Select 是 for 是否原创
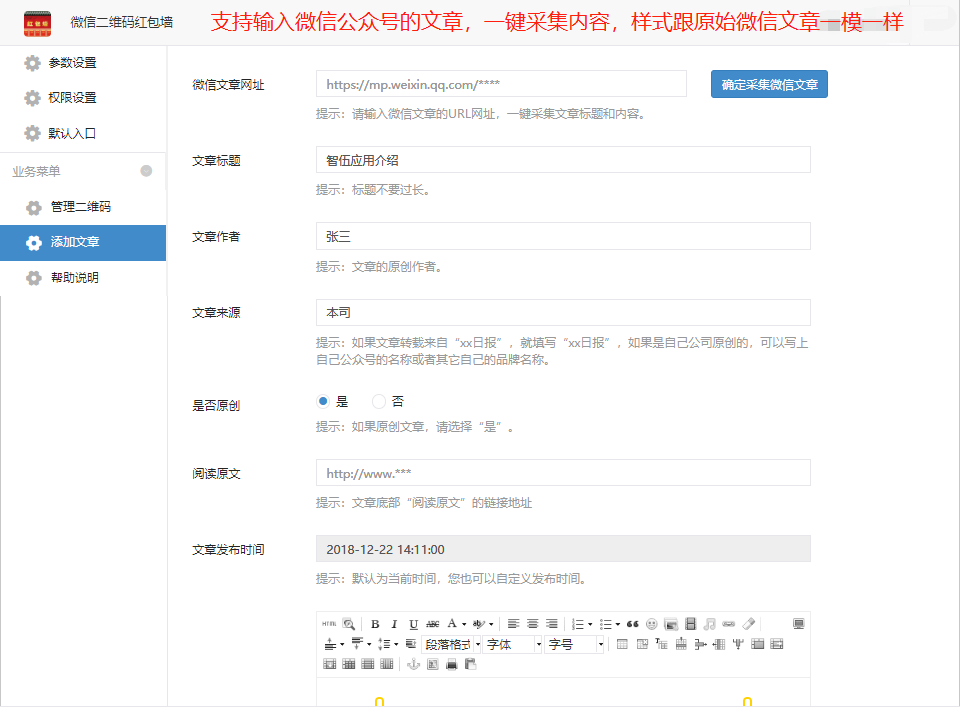 323,402
